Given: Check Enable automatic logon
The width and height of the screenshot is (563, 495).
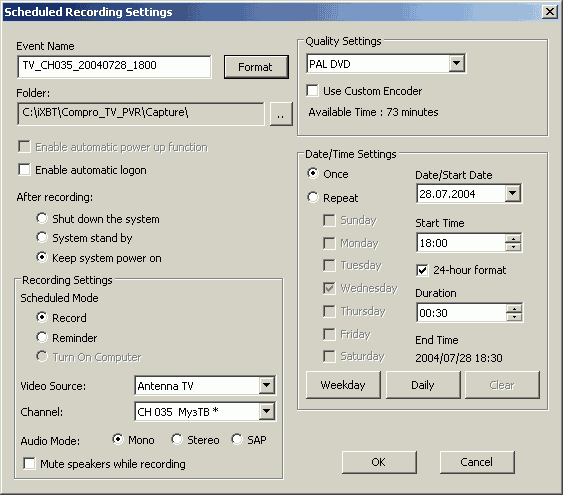Looking at the screenshot, I should point(24,169).
